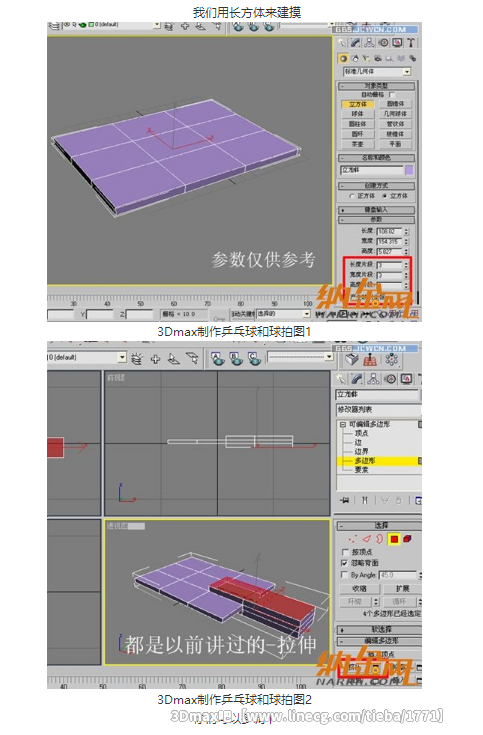Select the 立方体 radio under 创建方式
483x735 pixels.
coord(385,196)
